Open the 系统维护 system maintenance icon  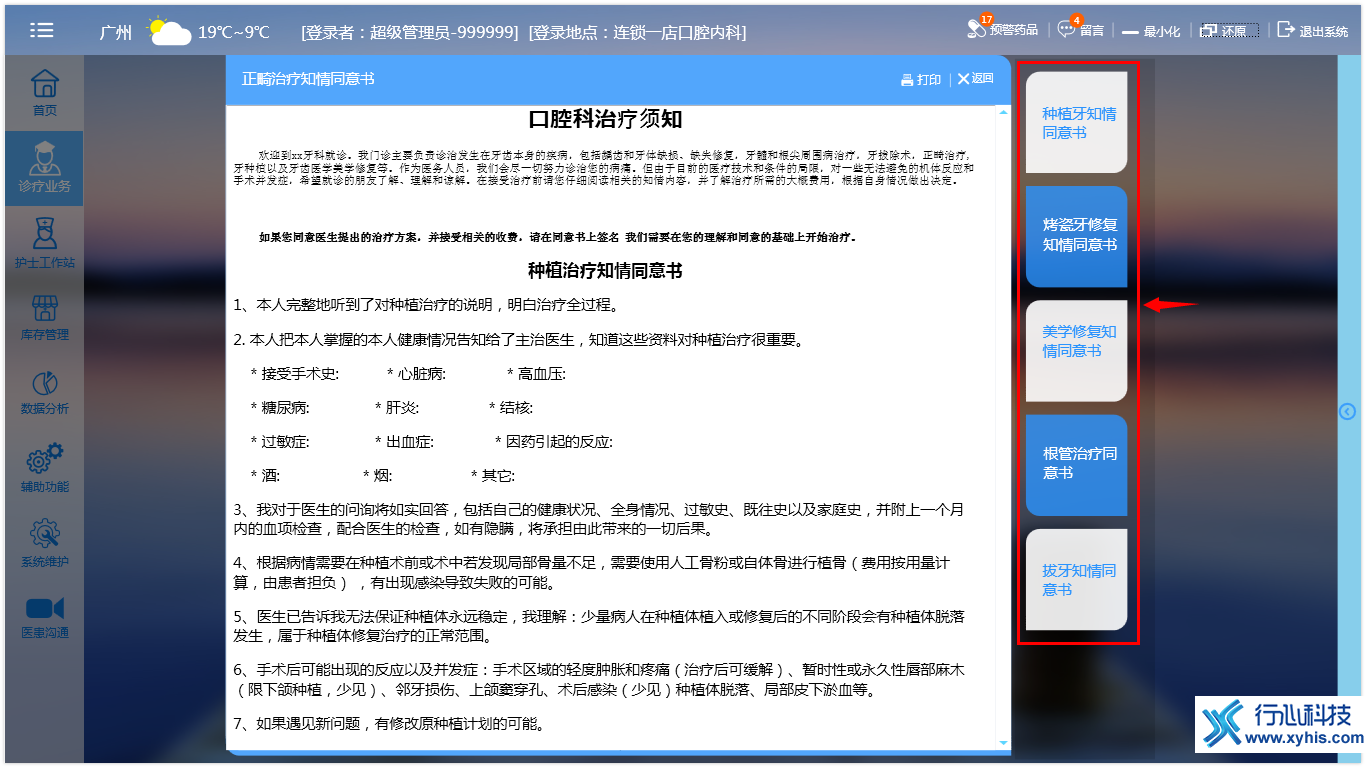[43, 540]
